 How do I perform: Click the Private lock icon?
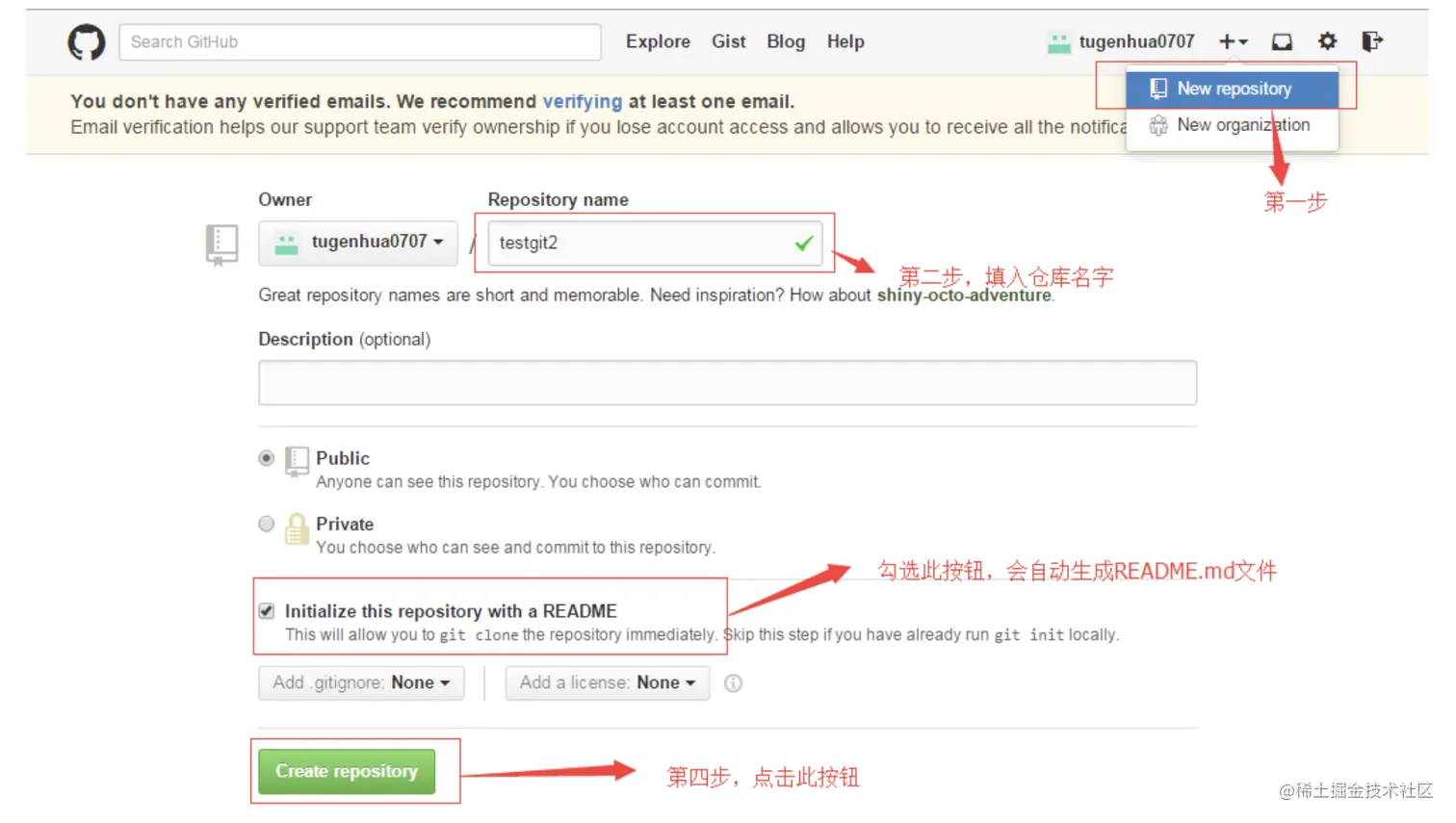[298, 528]
